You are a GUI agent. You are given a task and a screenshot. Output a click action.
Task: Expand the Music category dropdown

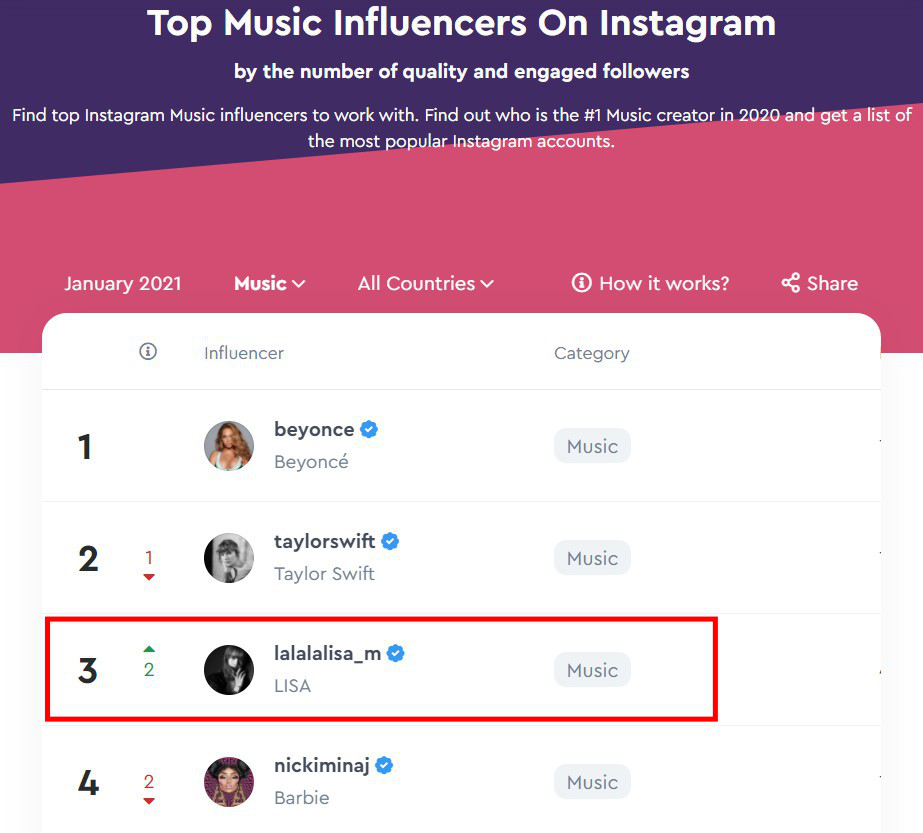pyautogui.click(x=269, y=283)
